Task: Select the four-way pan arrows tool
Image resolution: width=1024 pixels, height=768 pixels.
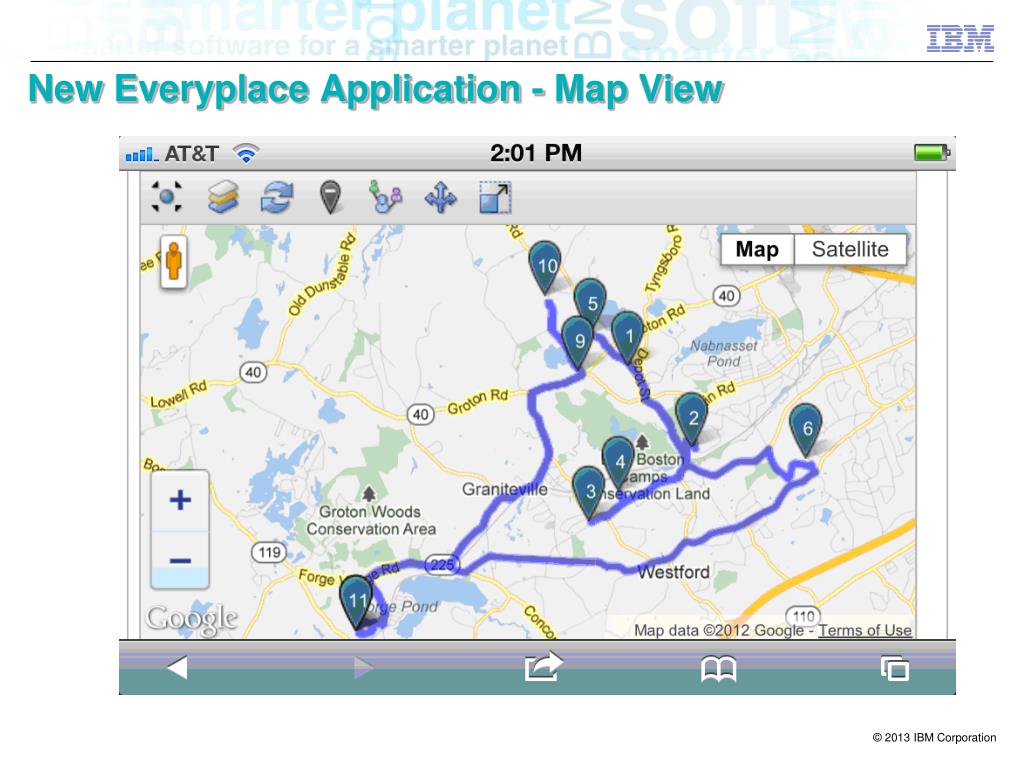Action: [x=441, y=197]
